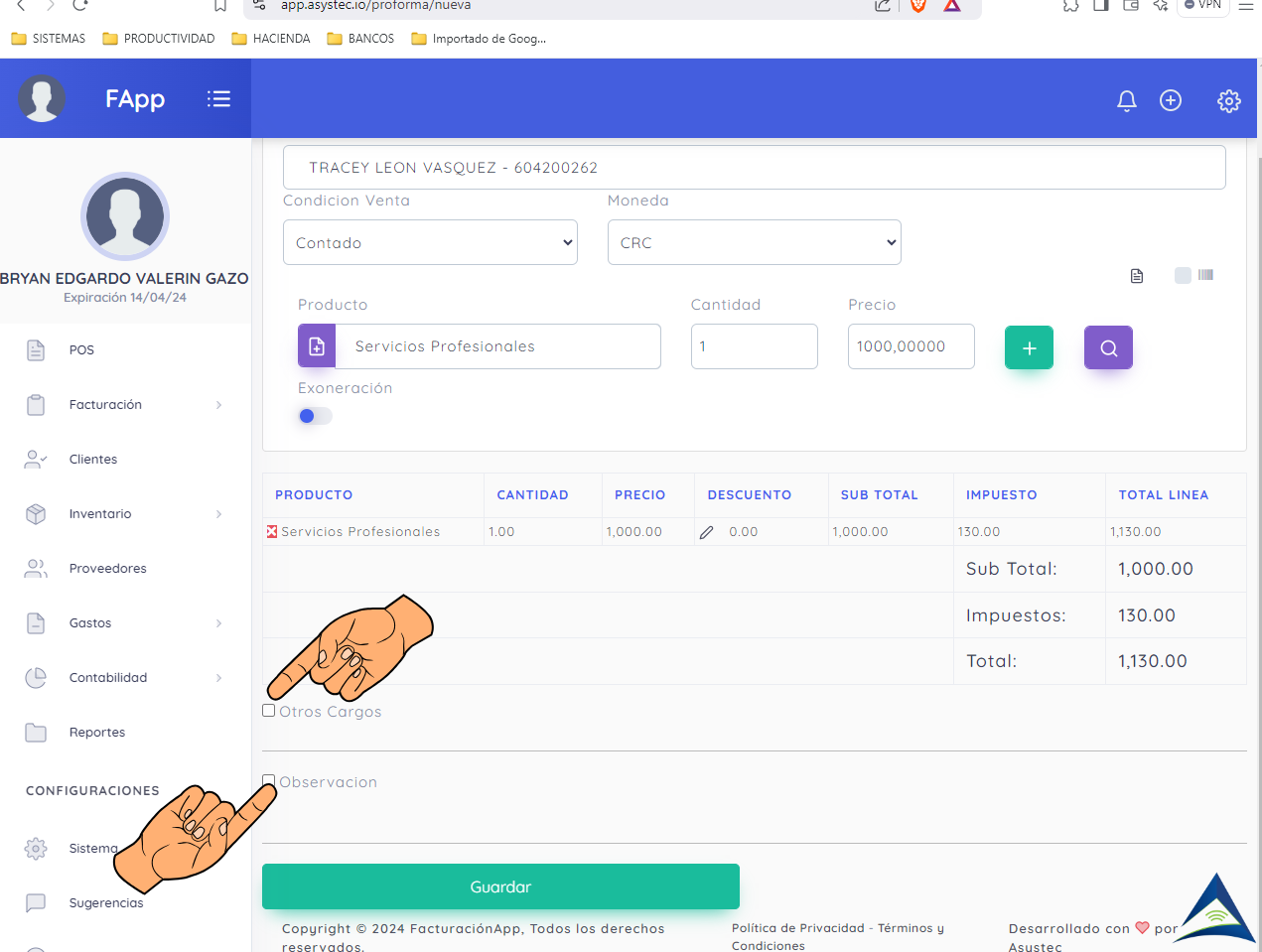Click the settings gear in header
Screen dimensions: 1262x952
[1228, 100]
